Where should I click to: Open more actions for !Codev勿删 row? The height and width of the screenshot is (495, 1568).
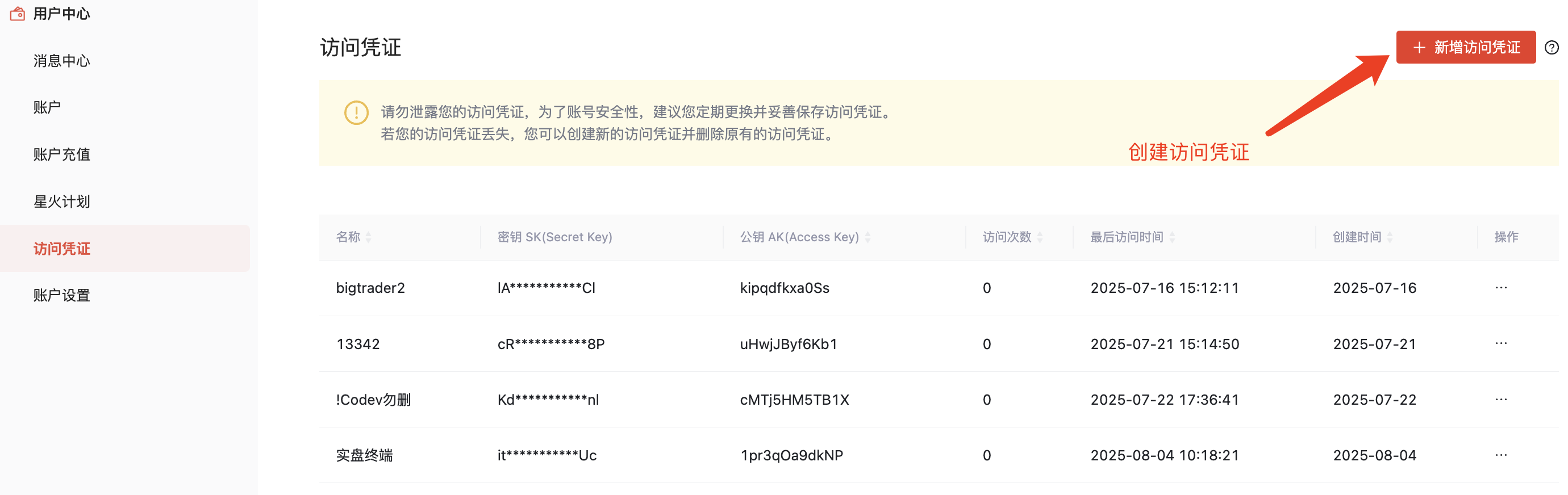click(1500, 400)
